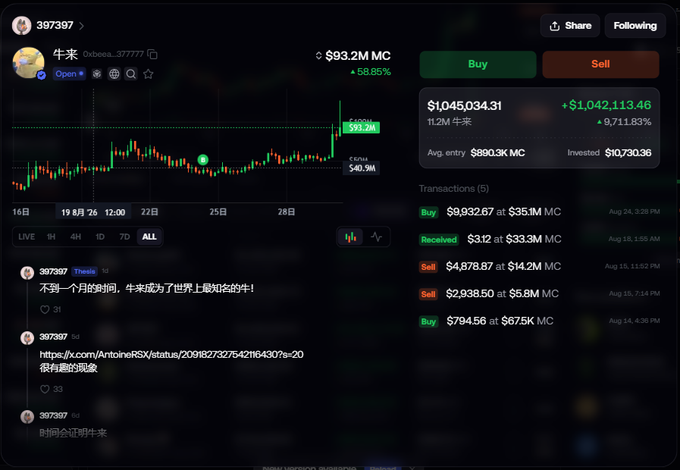
Task: Select the 7D timeframe tab
Action: point(124,237)
